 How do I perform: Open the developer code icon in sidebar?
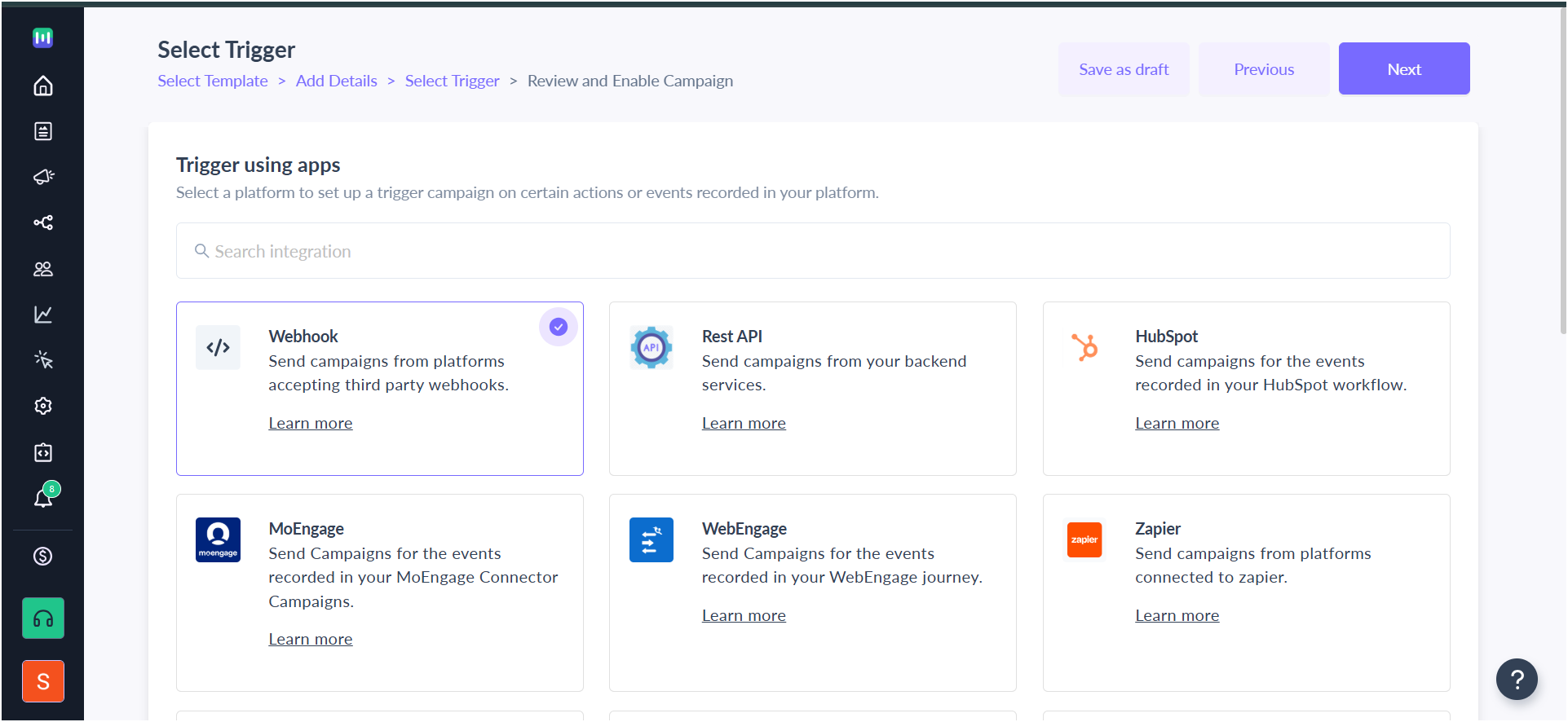click(43, 452)
